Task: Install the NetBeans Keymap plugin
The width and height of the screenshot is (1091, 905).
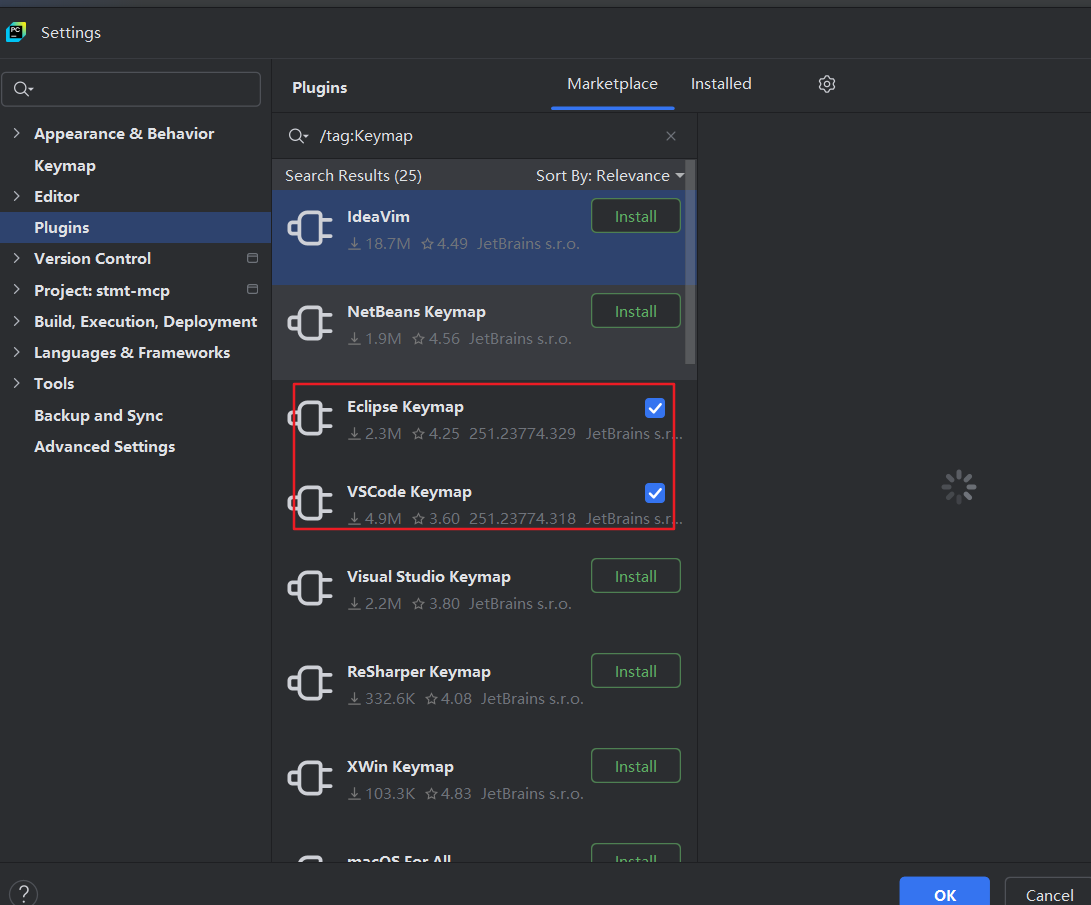Action: coord(635,311)
